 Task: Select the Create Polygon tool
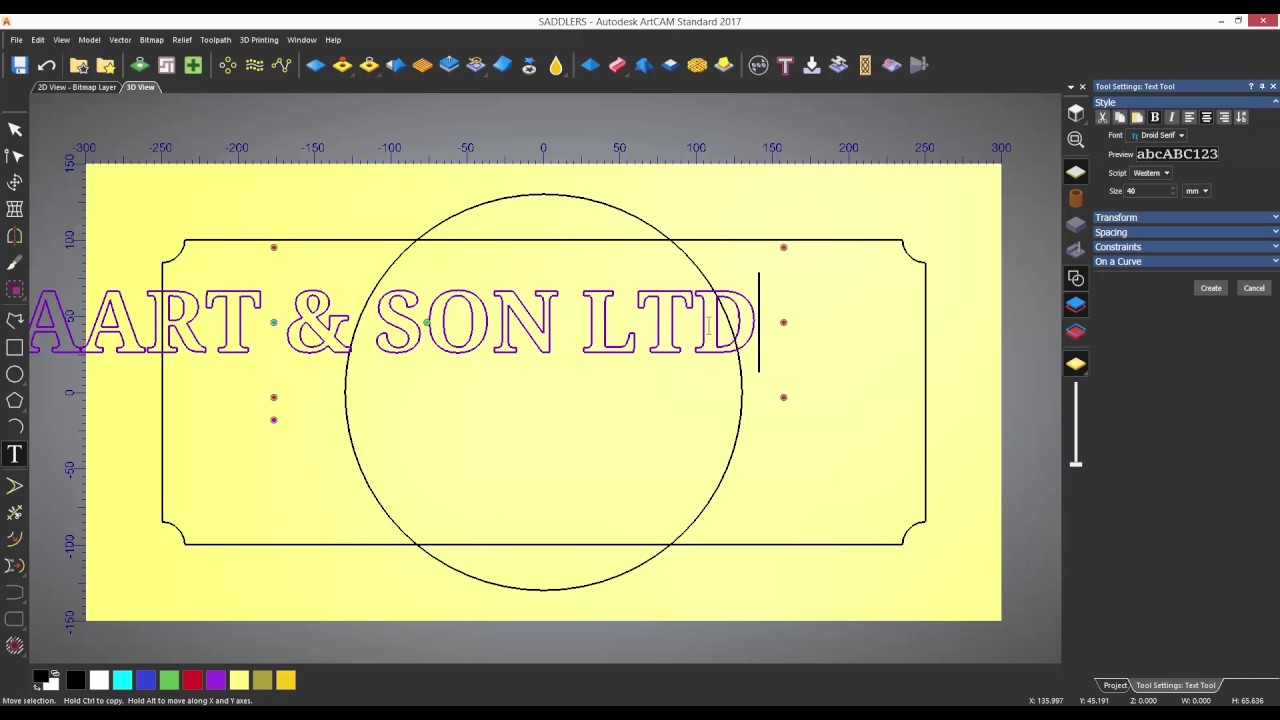tap(15, 400)
